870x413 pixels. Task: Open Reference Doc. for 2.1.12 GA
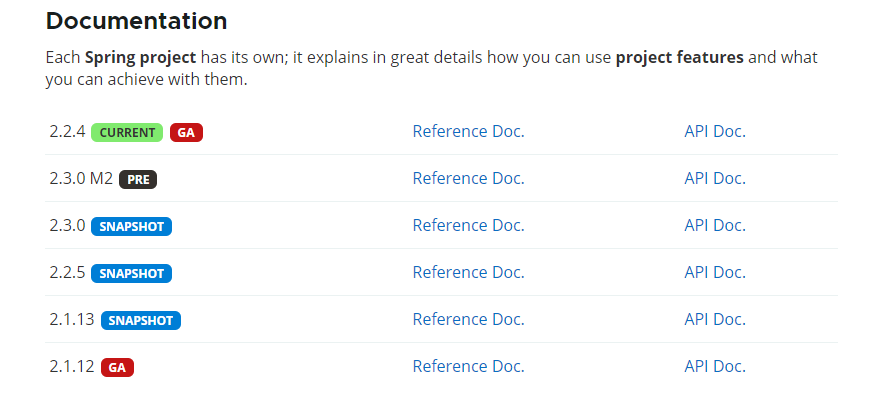click(468, 366)
